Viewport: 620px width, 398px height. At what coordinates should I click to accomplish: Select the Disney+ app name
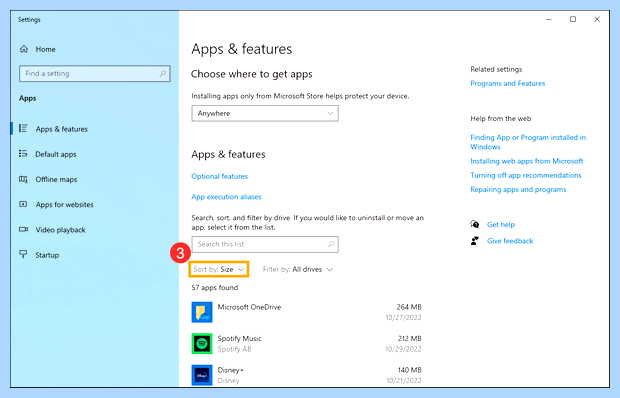click(x=231, y=370)
